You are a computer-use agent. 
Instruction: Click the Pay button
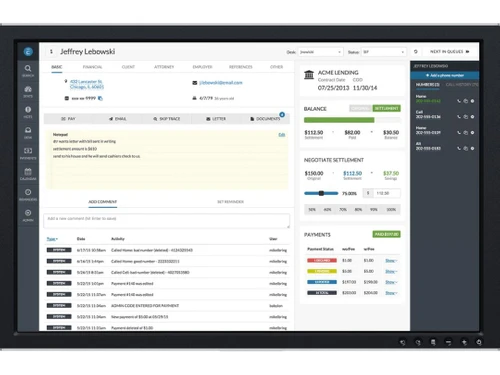click(x=68, y=119)
